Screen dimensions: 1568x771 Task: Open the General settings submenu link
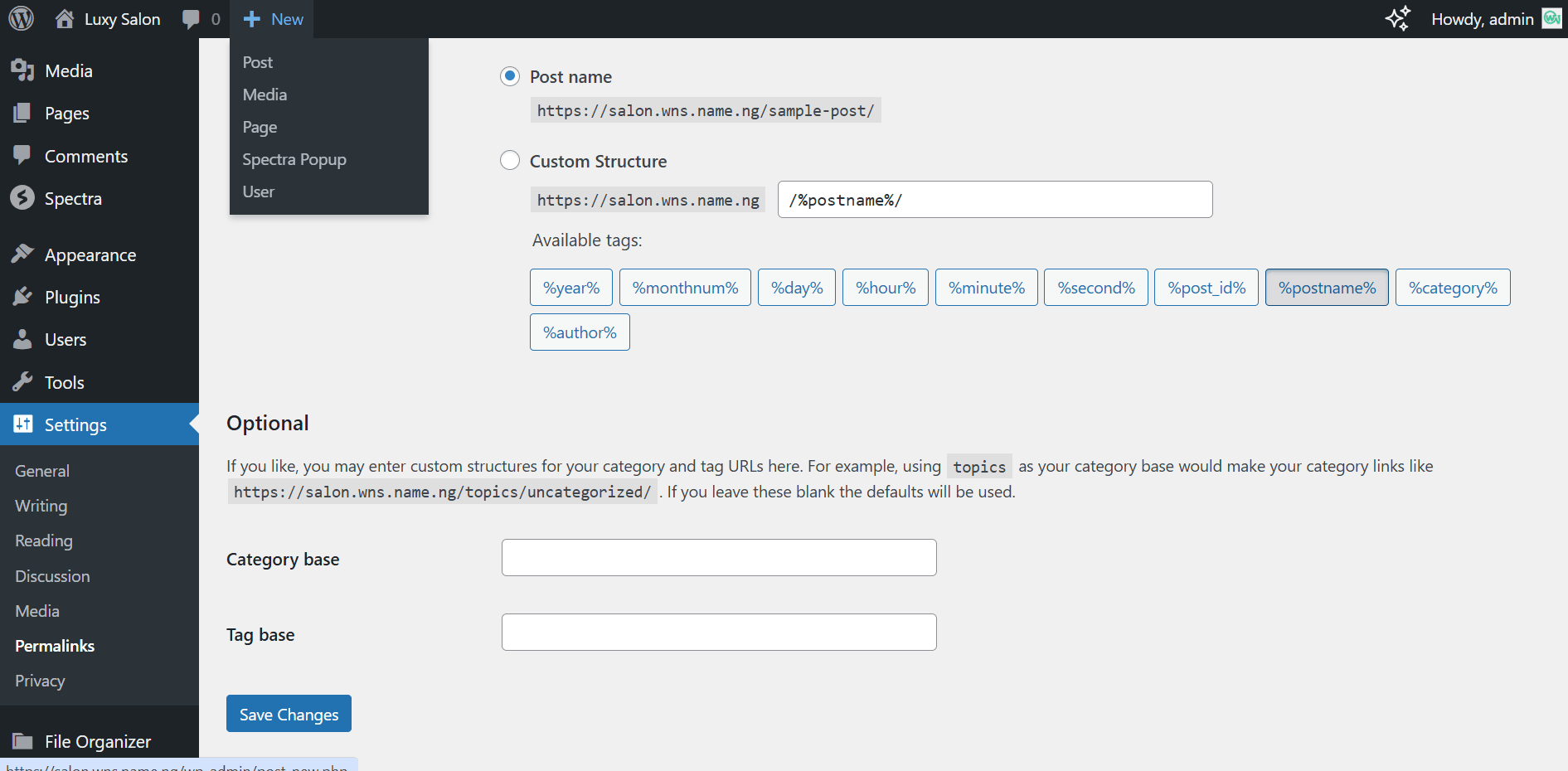(x=42, y=471)
